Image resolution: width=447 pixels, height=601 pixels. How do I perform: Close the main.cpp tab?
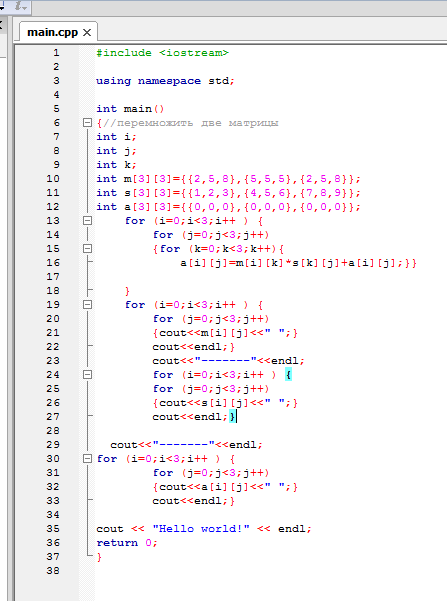pos(87,33)
